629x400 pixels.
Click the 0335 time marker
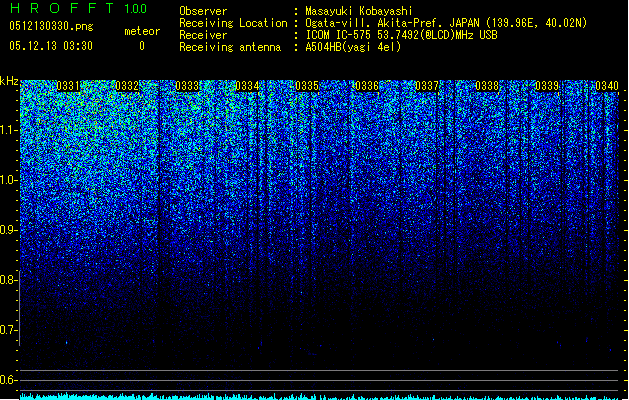point(307,86)
